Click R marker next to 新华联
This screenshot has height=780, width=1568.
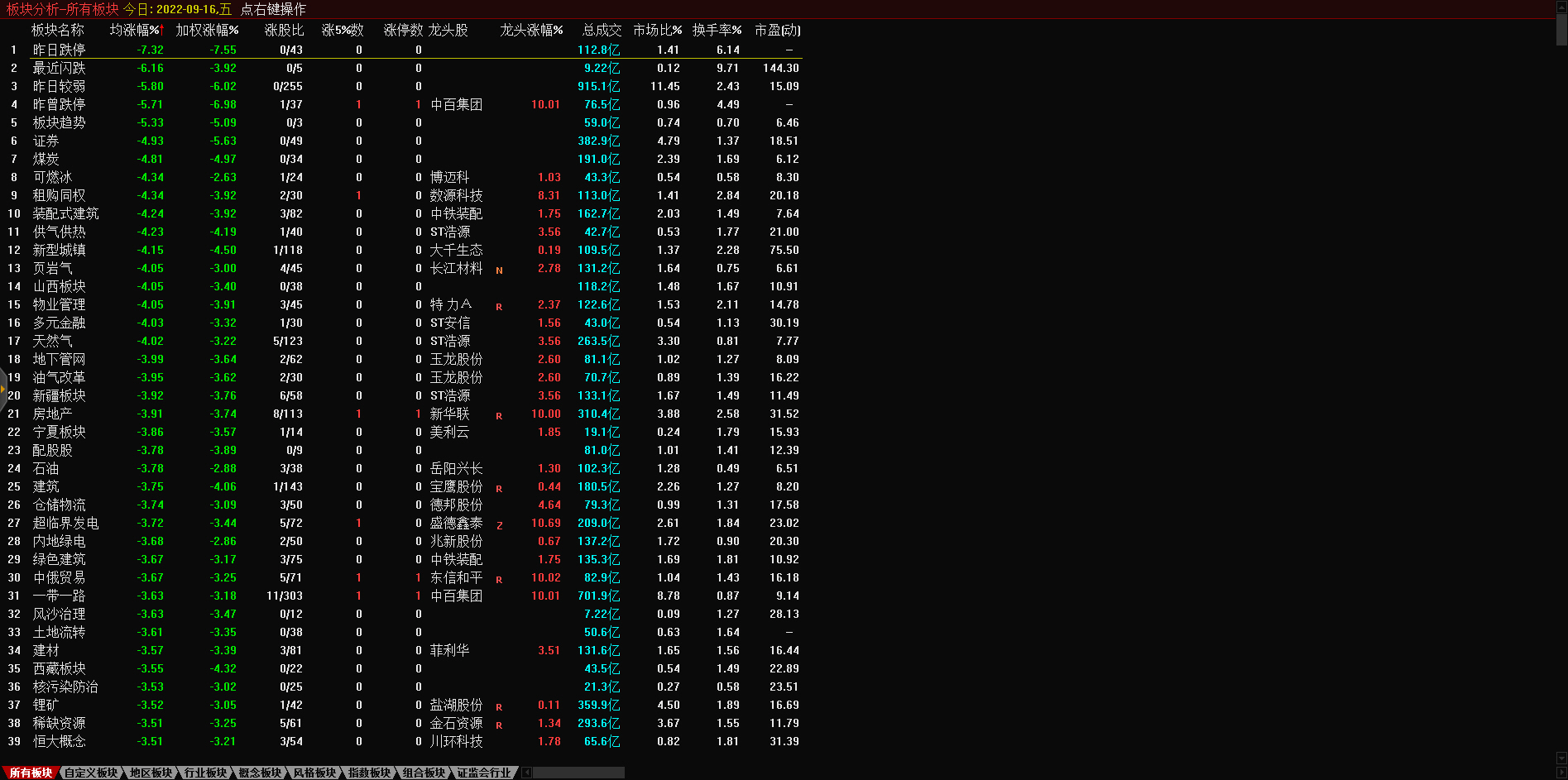click(x=499, y=415)
